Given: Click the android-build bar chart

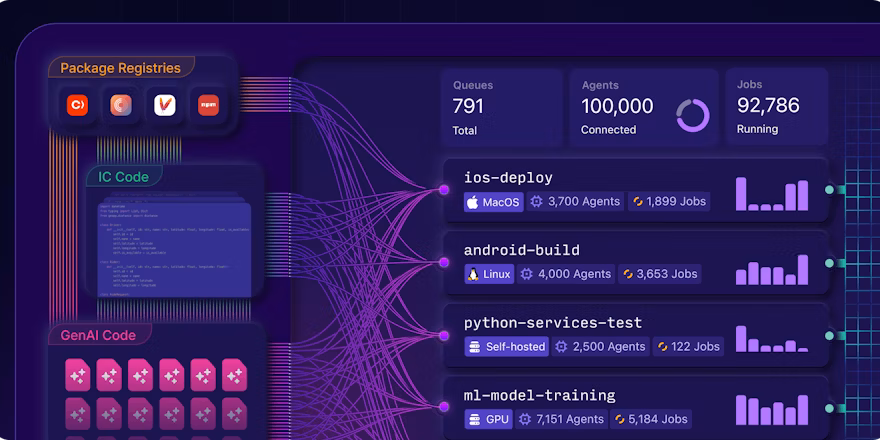Looking at the screenshot, I should click(772, 270).
